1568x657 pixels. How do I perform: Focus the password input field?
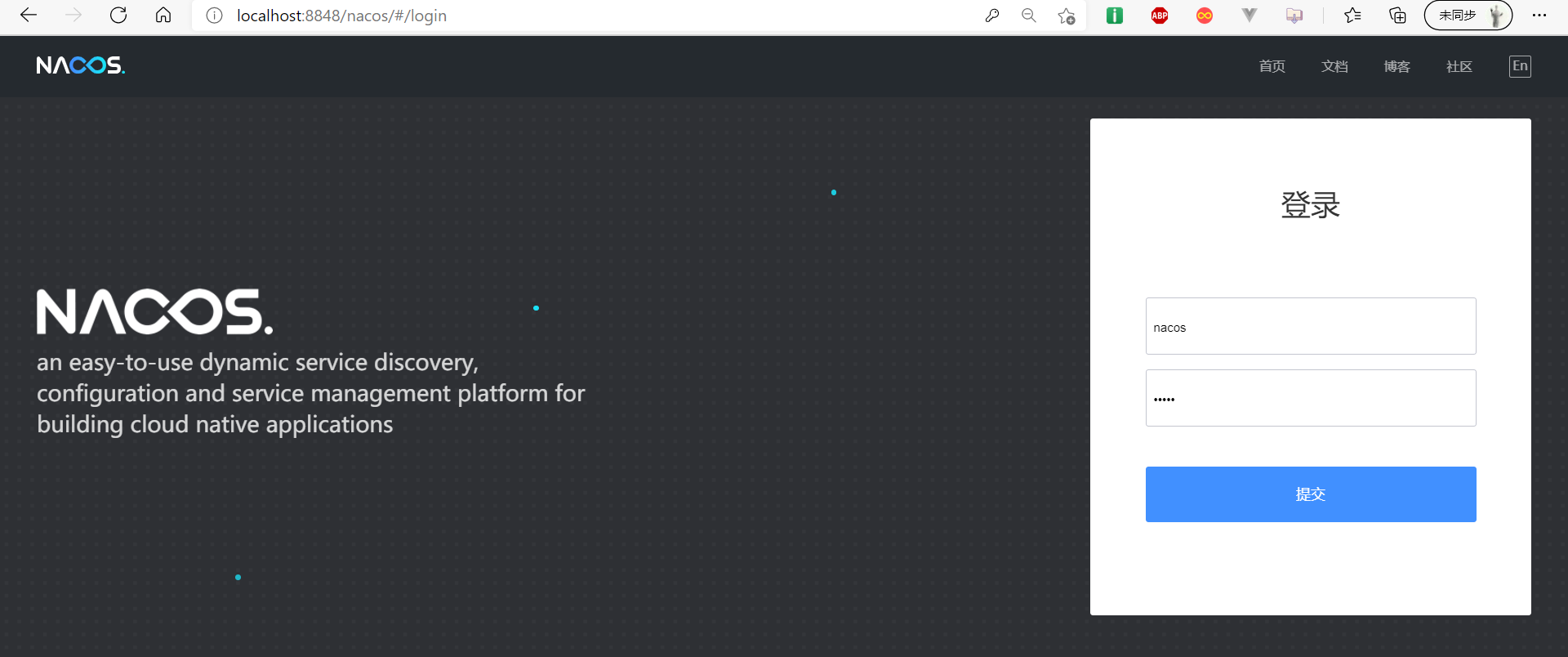pyautogui.click(x=1311, y=398)
